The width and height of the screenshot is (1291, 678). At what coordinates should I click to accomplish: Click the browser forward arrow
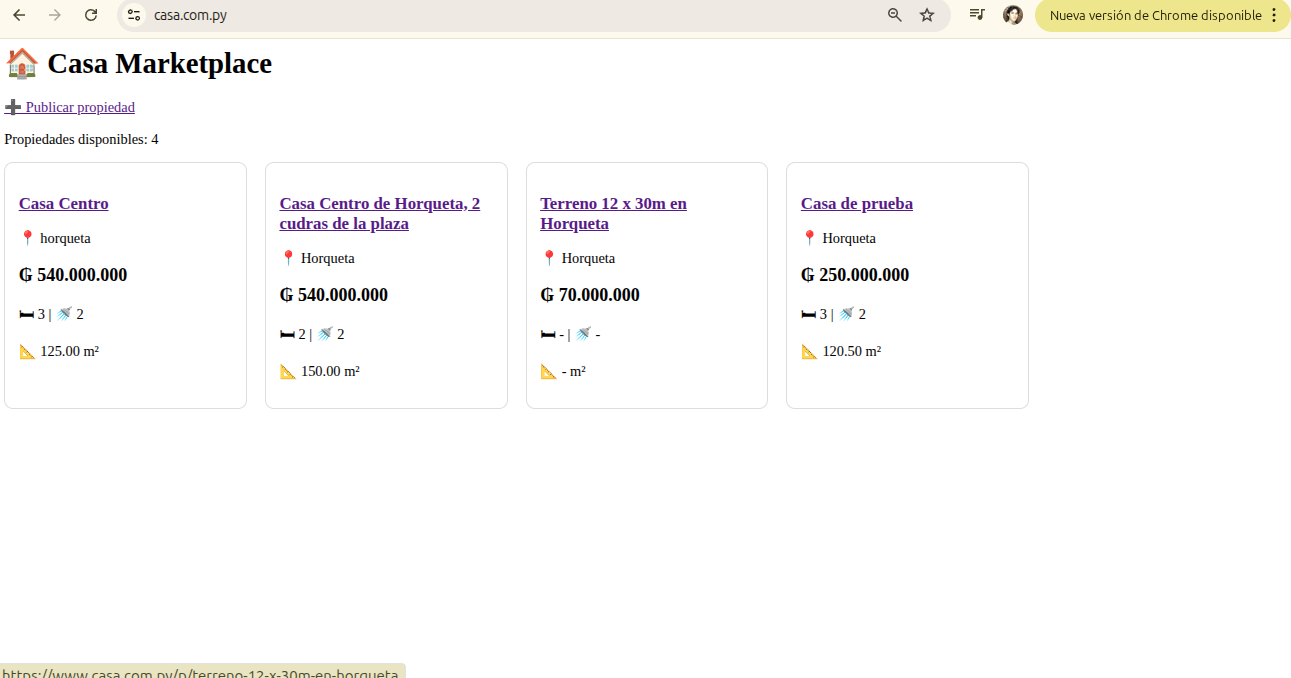[55, 15]
